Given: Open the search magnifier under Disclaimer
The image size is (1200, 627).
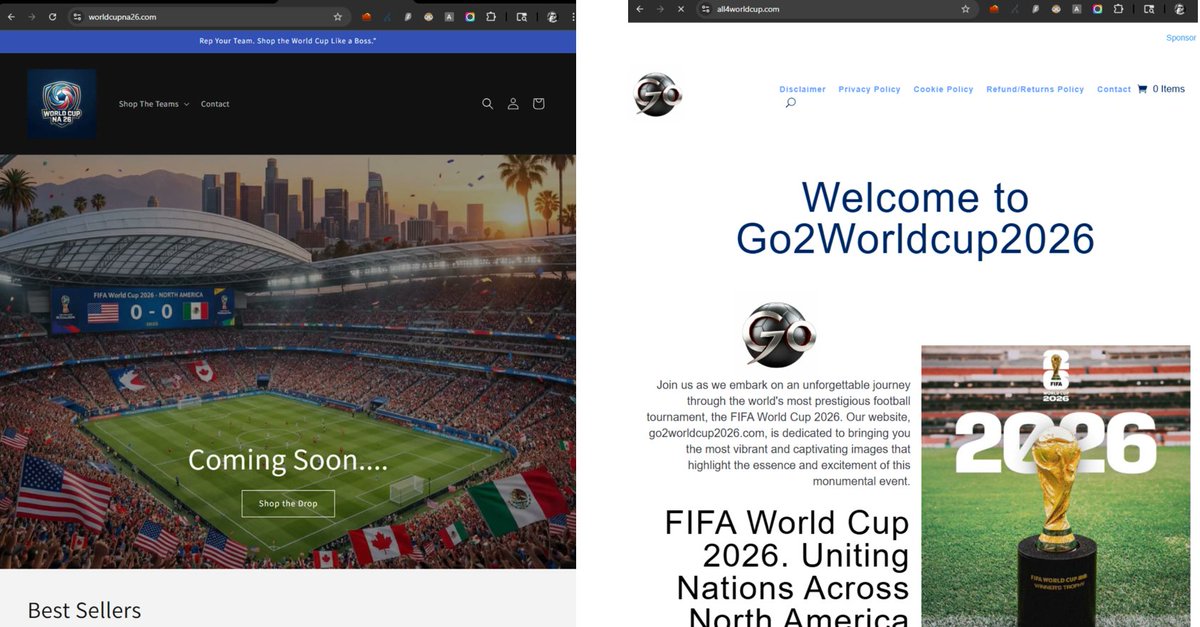Looking at the screenshot, I should [x=790, y=103].
